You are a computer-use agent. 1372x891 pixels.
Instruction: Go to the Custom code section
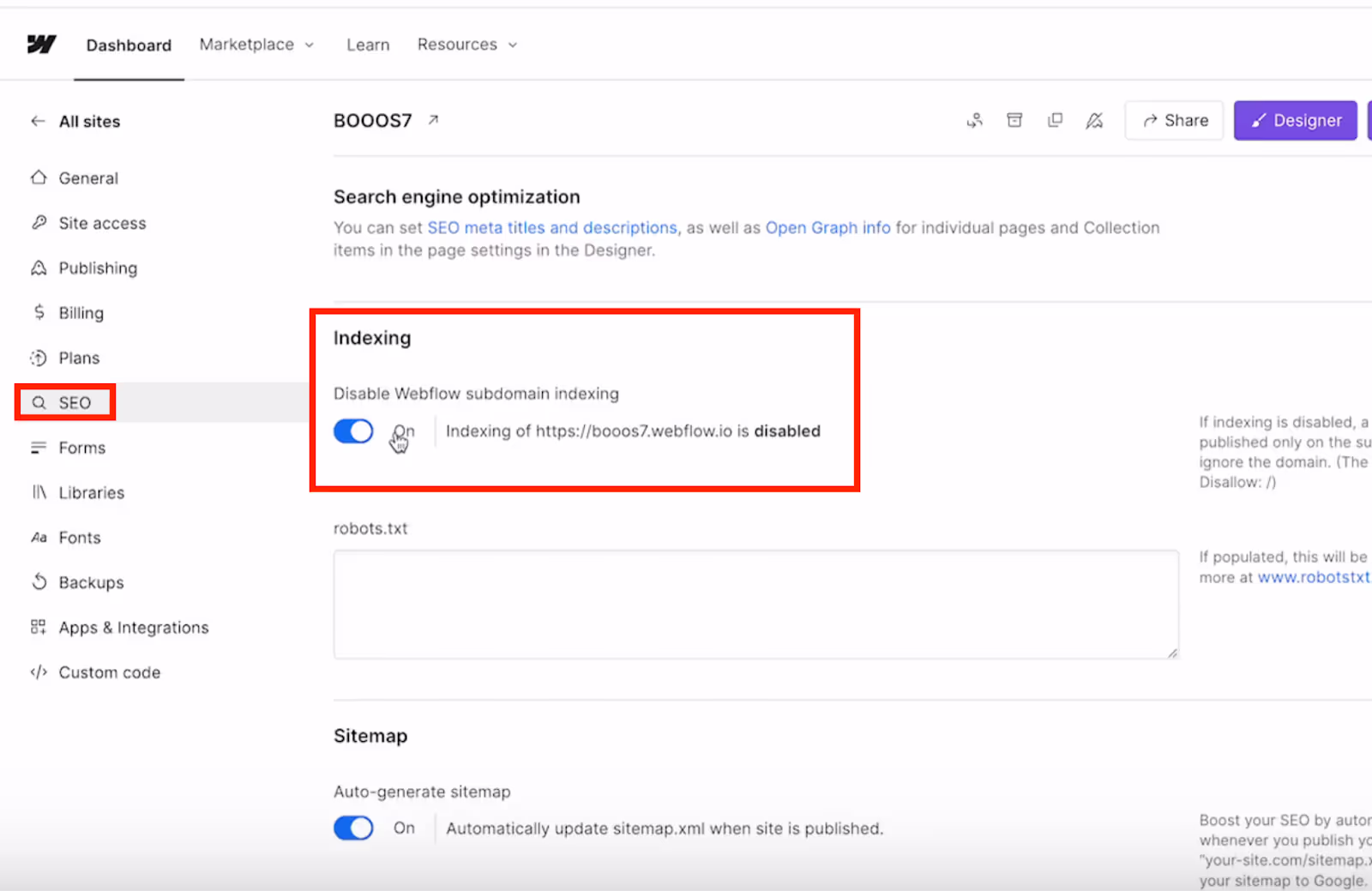(x=109, y=672)
